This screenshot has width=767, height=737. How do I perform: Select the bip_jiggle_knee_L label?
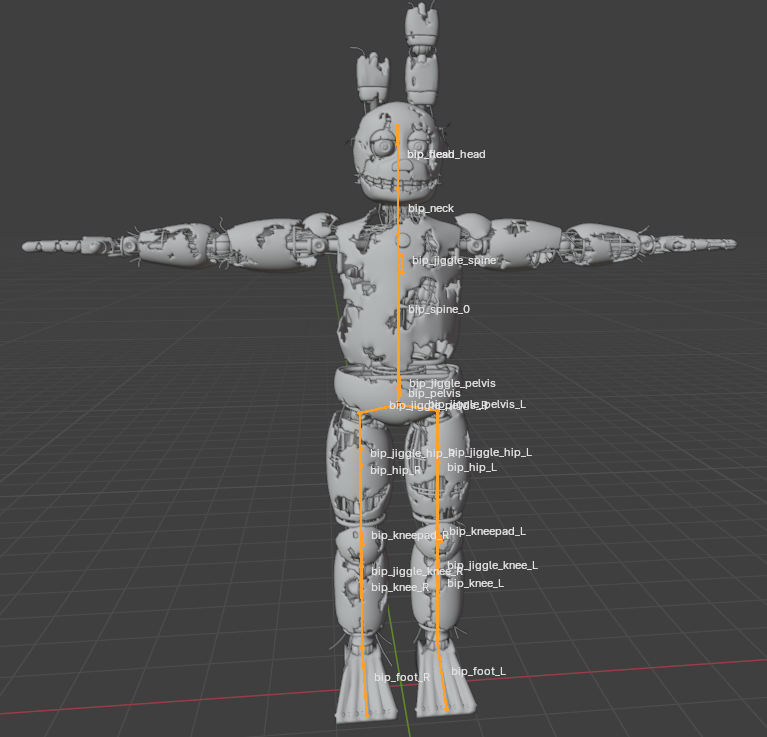(492, 565)
